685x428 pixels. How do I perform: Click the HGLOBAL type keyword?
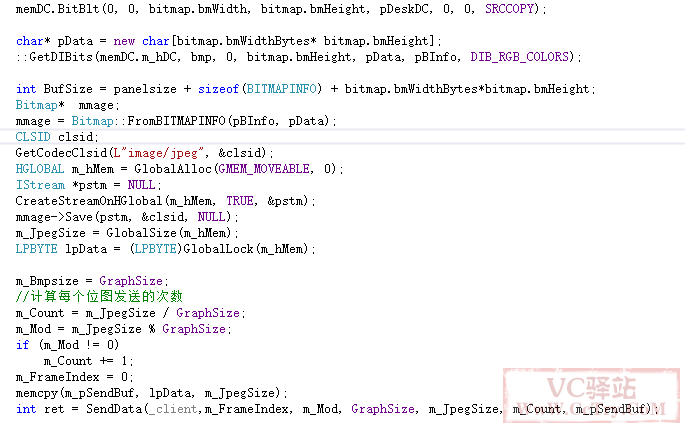pyautogui.click(x=40, y=169)
